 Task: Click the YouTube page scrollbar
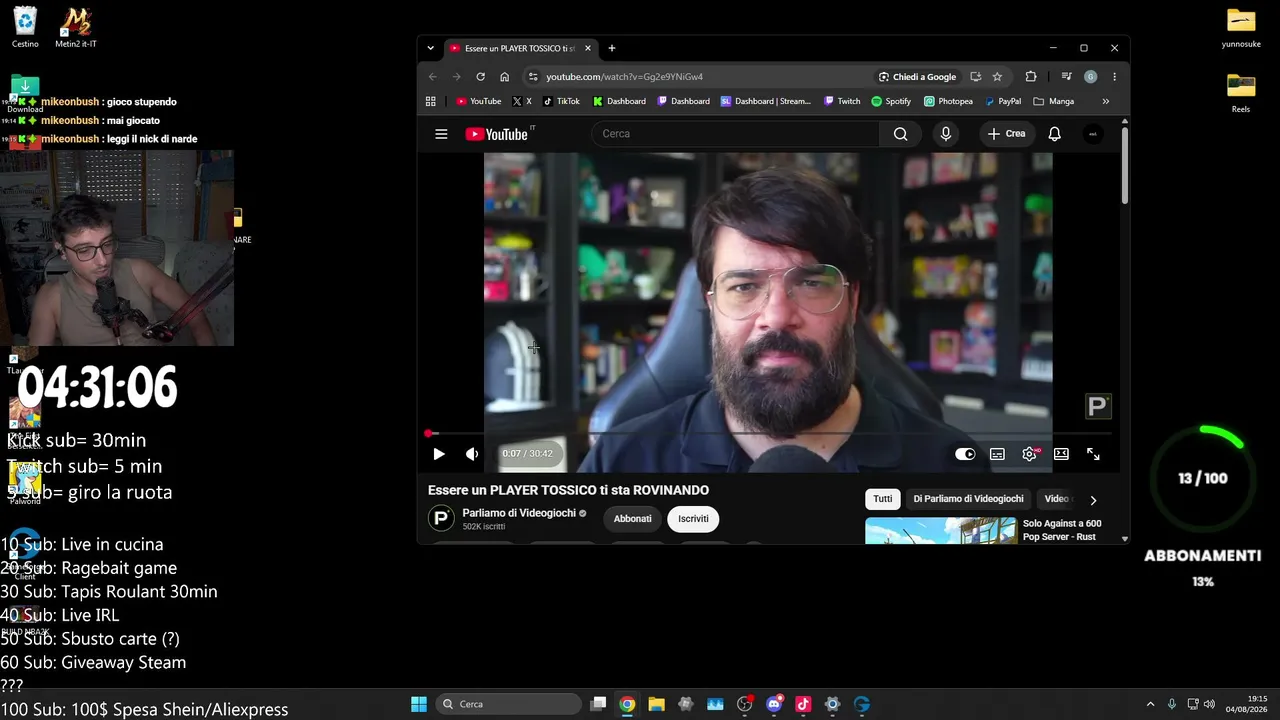[1125, 164]
